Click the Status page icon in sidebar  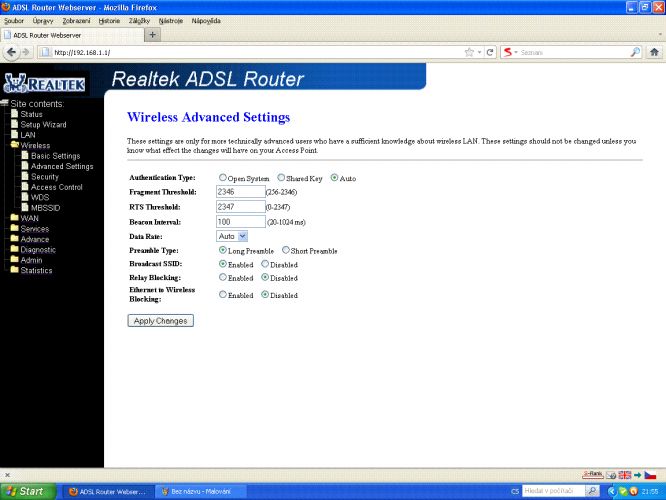tap(15, 113)
